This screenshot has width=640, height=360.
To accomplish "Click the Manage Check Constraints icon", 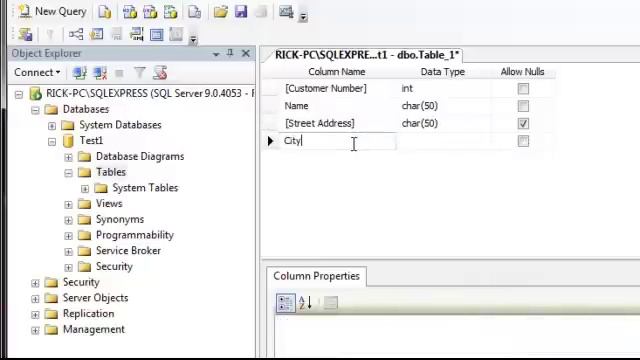I will point(157,34).
